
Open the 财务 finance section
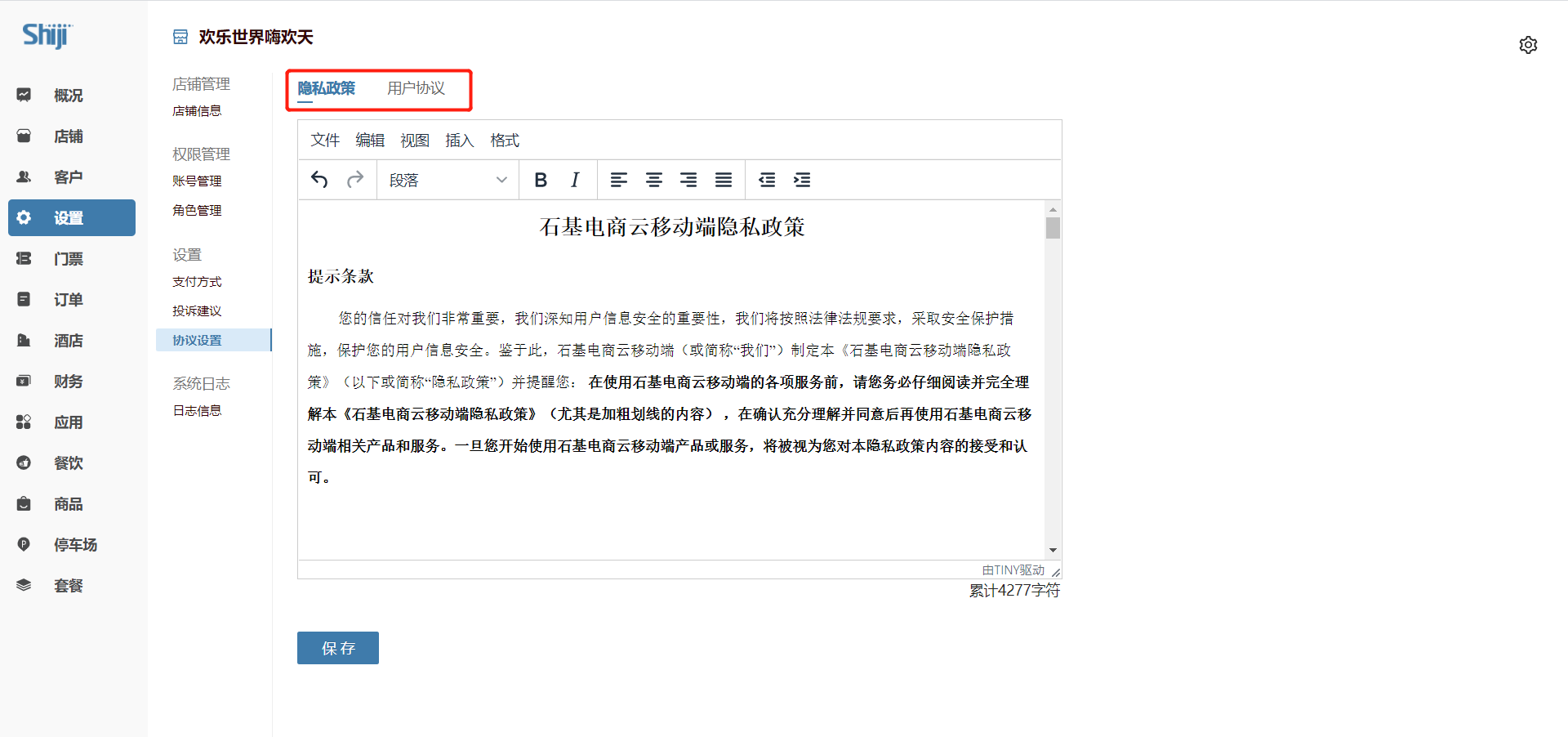pos(72,382)
